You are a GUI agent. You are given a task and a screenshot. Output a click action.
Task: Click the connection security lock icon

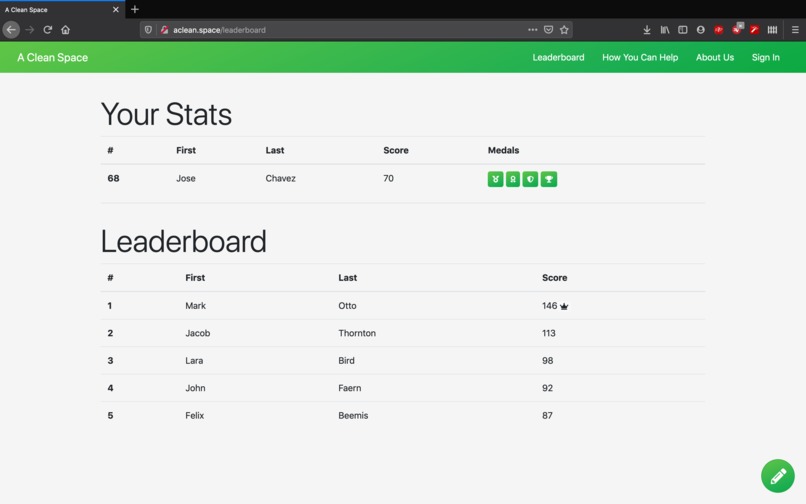tap(164, 30)
